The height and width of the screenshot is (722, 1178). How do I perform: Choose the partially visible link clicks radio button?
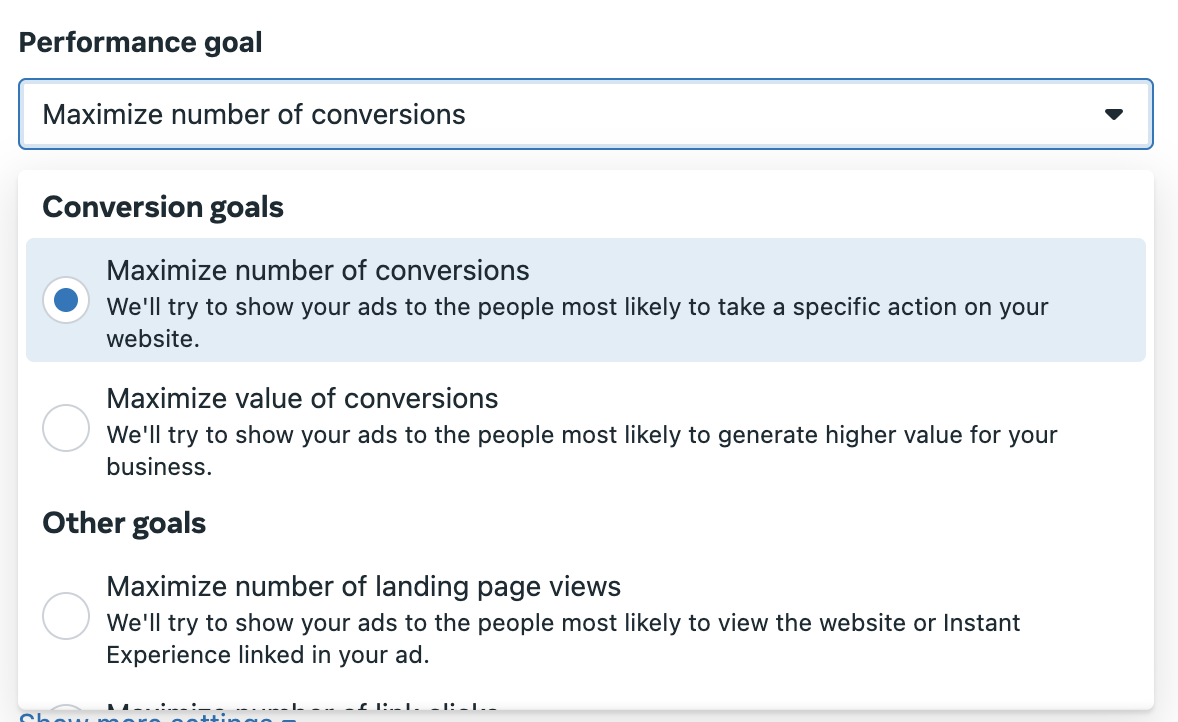66,707
